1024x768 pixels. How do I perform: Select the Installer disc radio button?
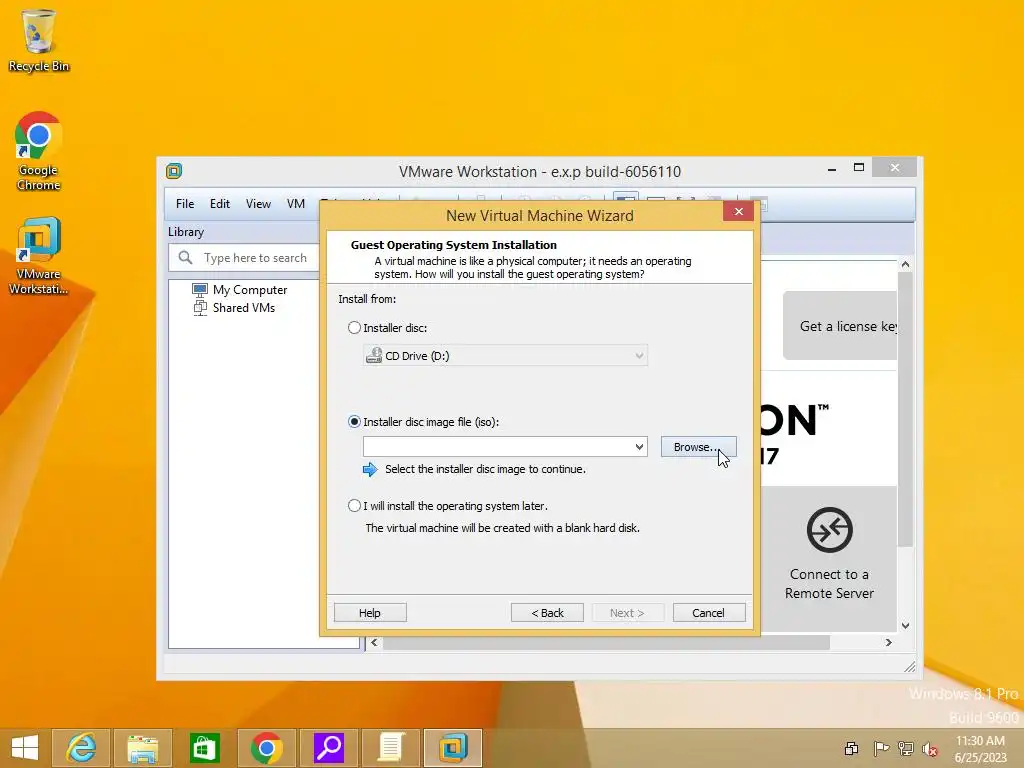click(x=354, y=328)
